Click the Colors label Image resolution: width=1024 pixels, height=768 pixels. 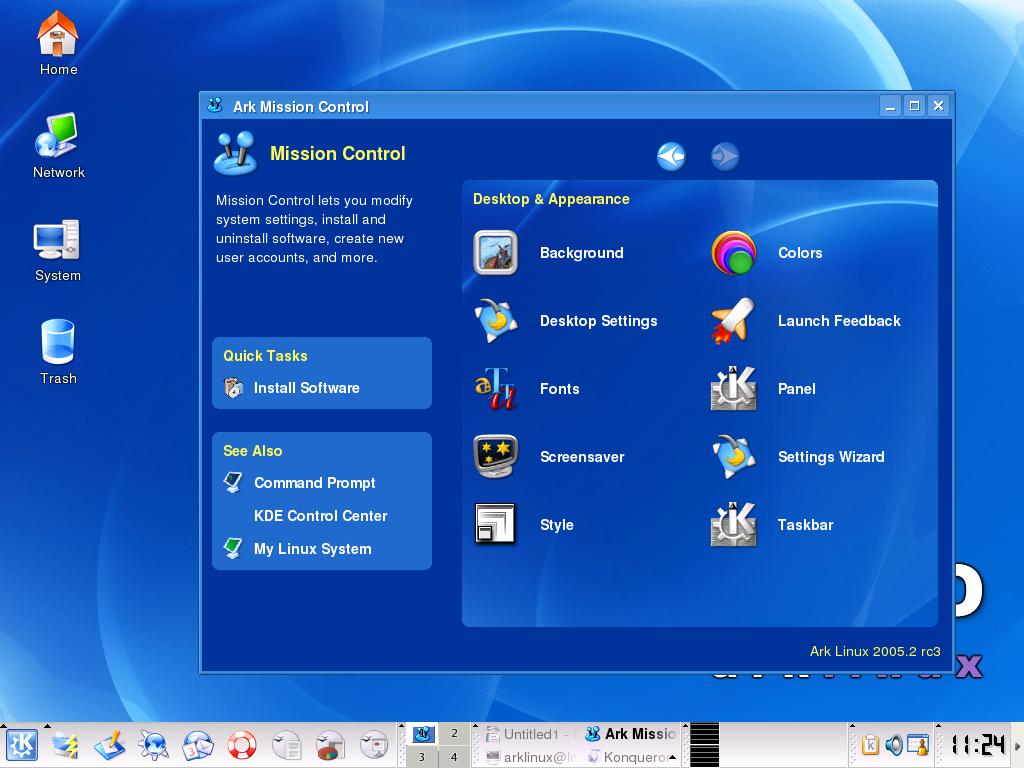pos(800,253)
